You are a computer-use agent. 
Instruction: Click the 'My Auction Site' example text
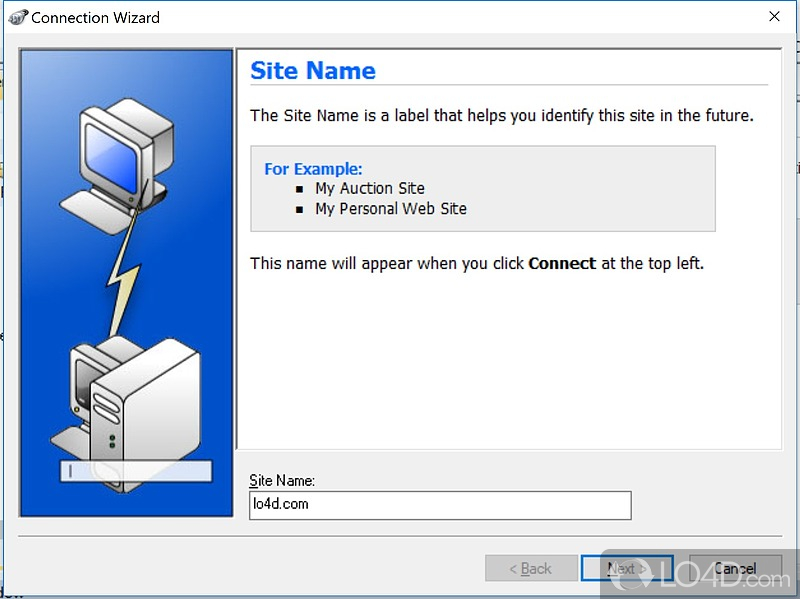tap(369, 188)
